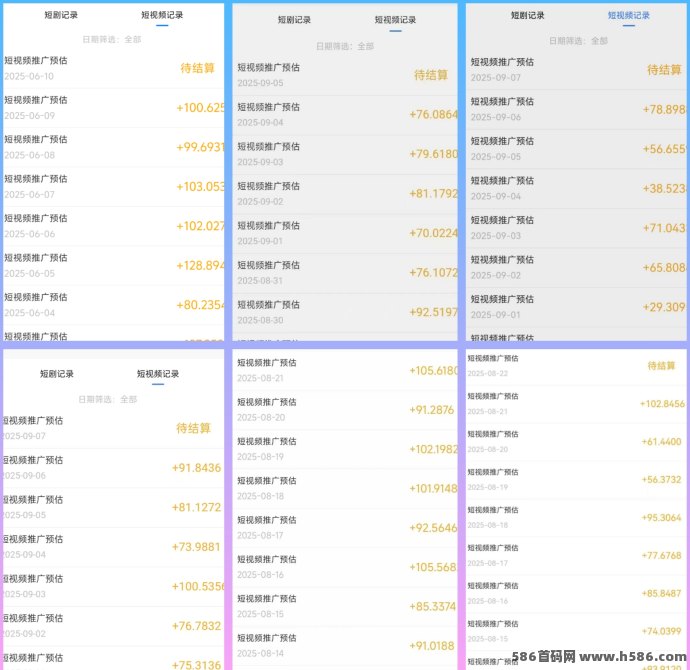Open 短剧记录 tab in panel showing +76.0864
Image resolution: width=690 pixels, height=670 pixels.
(x=294, y=20)
